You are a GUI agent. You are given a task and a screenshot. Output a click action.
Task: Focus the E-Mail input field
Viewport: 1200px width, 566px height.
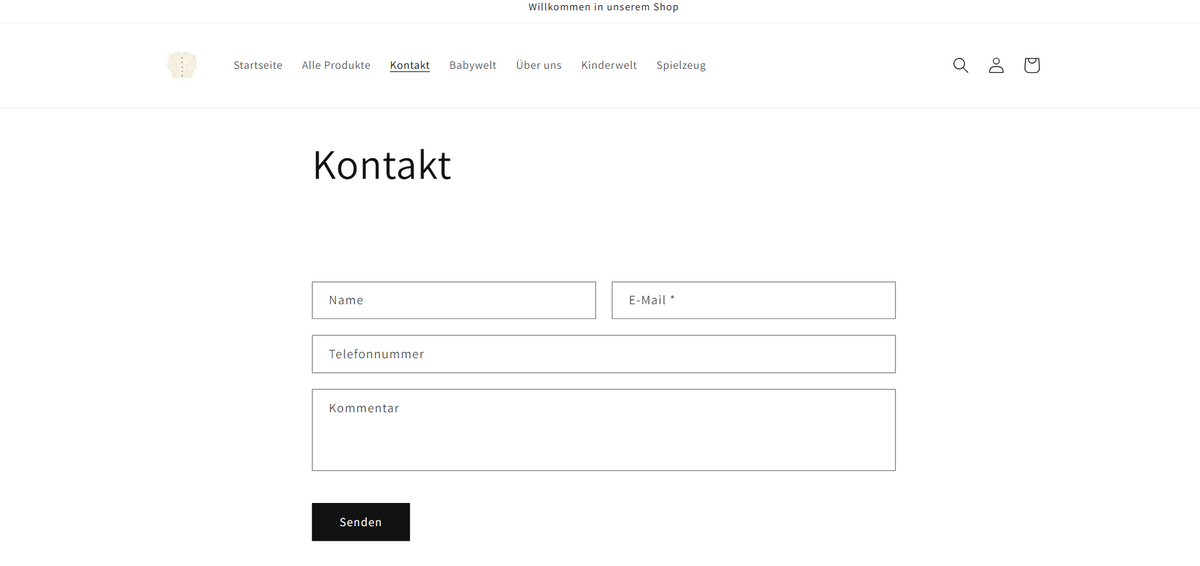click(x=754, y=300)
